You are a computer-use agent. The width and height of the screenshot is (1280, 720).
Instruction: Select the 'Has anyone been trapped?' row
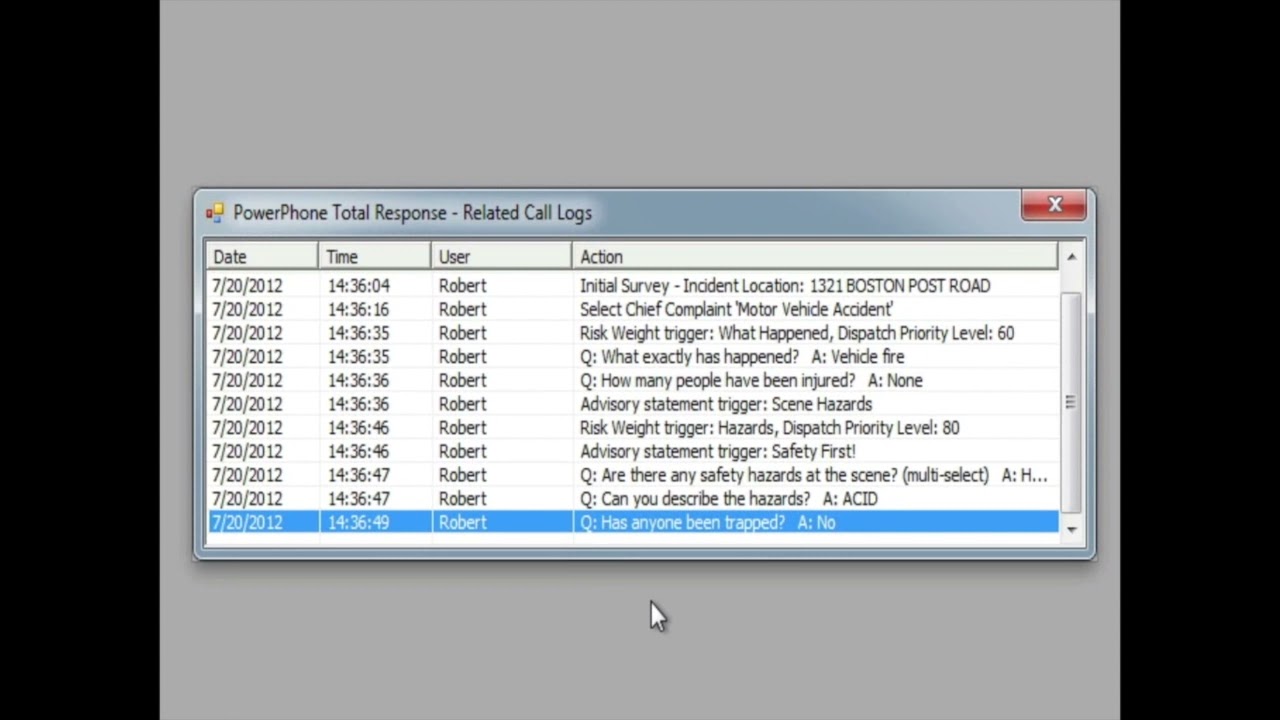point(632,522)
